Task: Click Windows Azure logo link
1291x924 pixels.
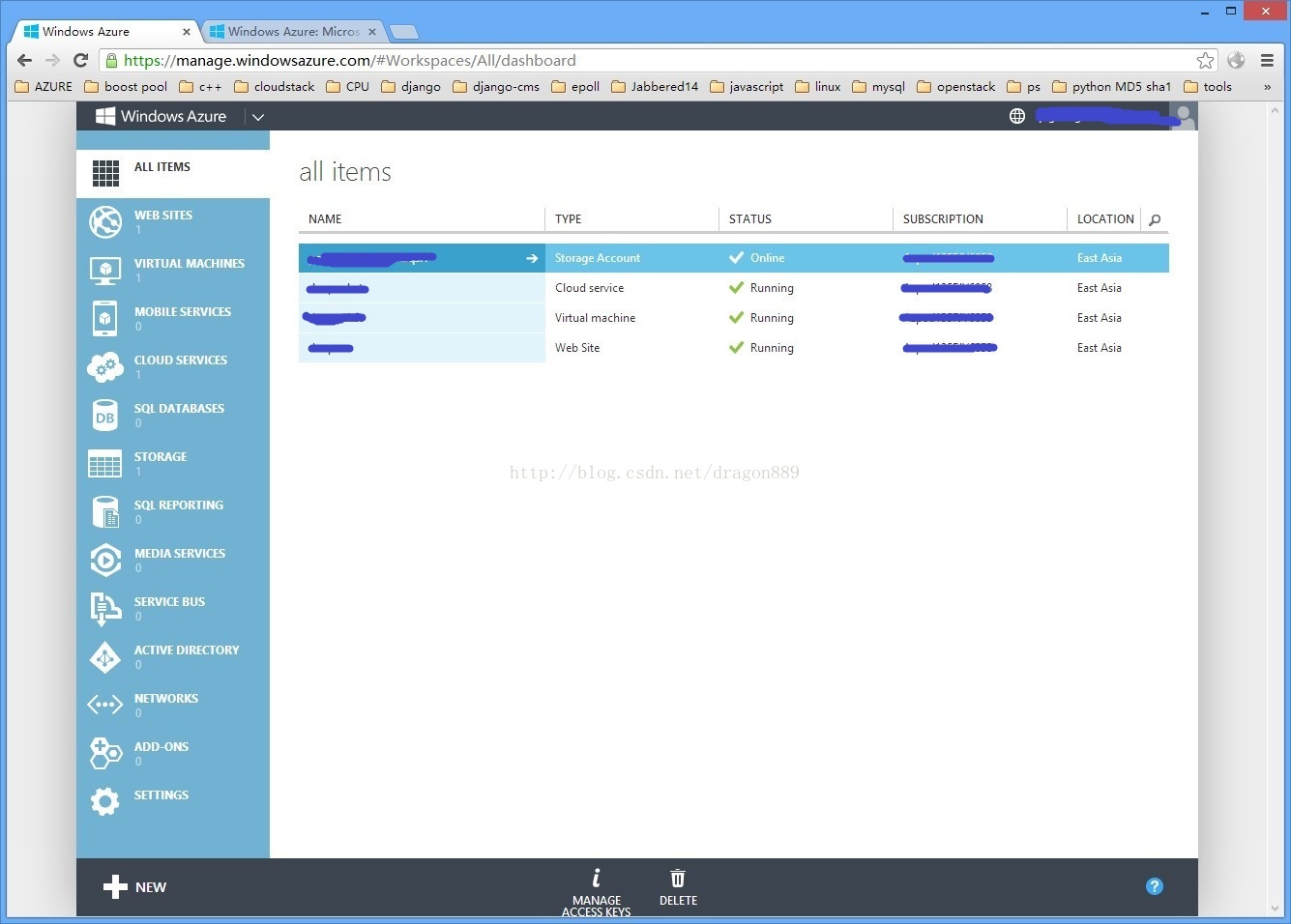Action: coord(161,116)
